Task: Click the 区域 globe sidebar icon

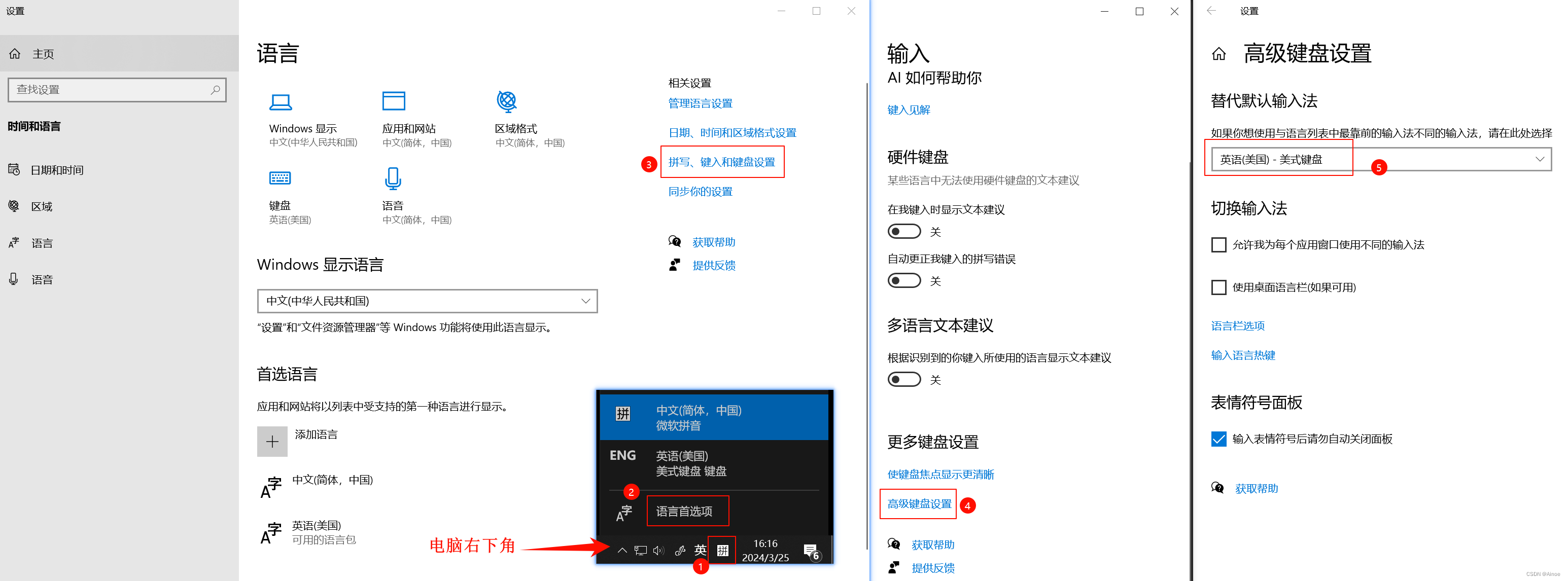Action: (x=14, y=206)
